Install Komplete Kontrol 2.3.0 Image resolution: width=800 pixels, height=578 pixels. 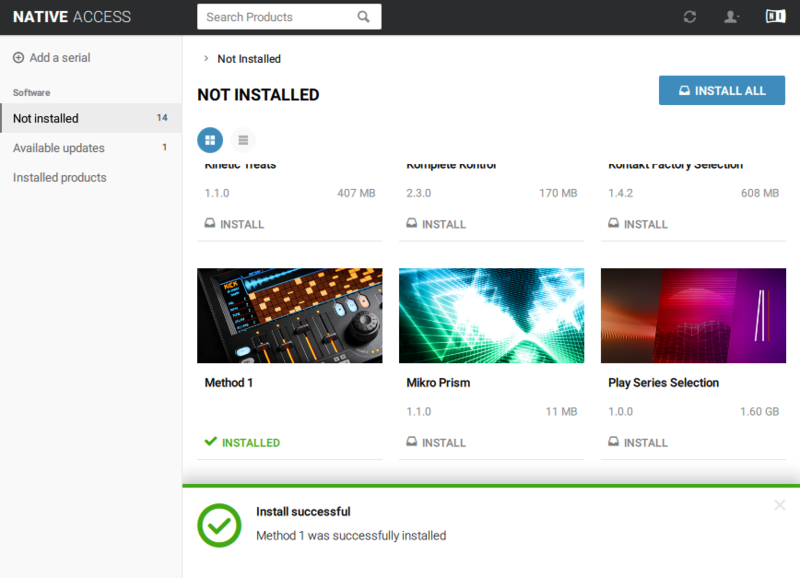click(436, 224)
